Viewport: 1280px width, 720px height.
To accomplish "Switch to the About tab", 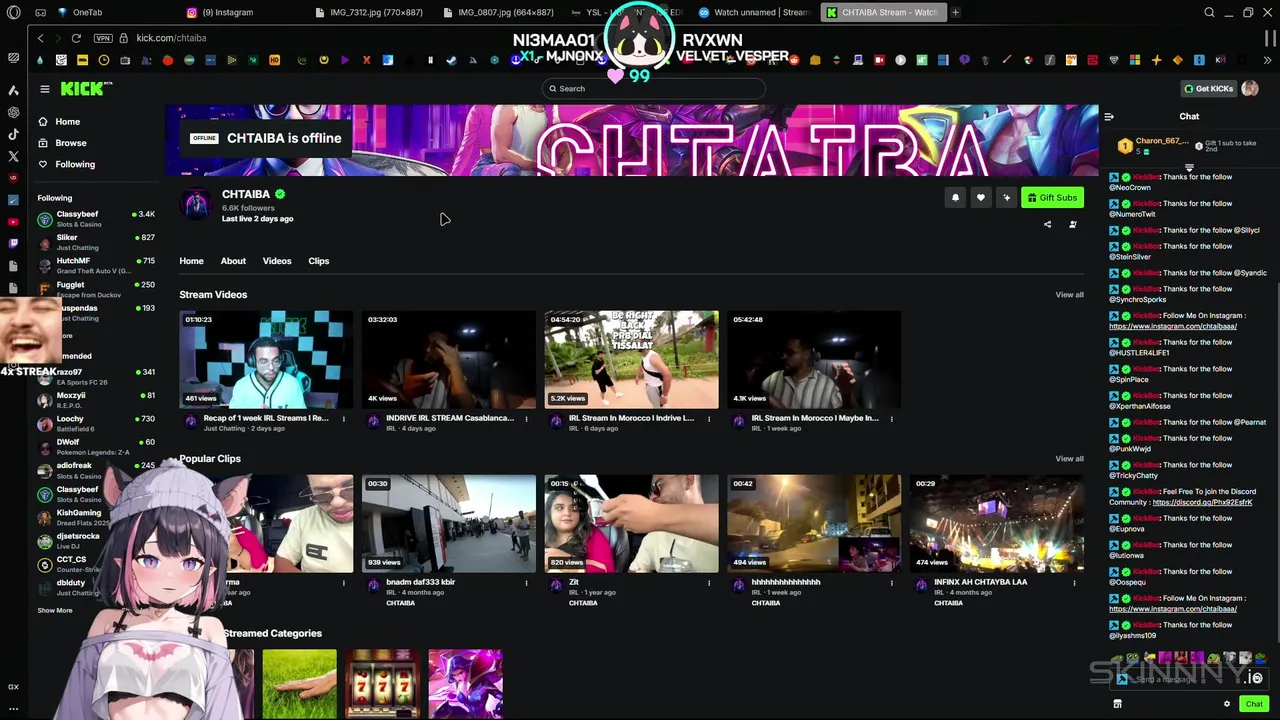I will click(x=233, y=261).
